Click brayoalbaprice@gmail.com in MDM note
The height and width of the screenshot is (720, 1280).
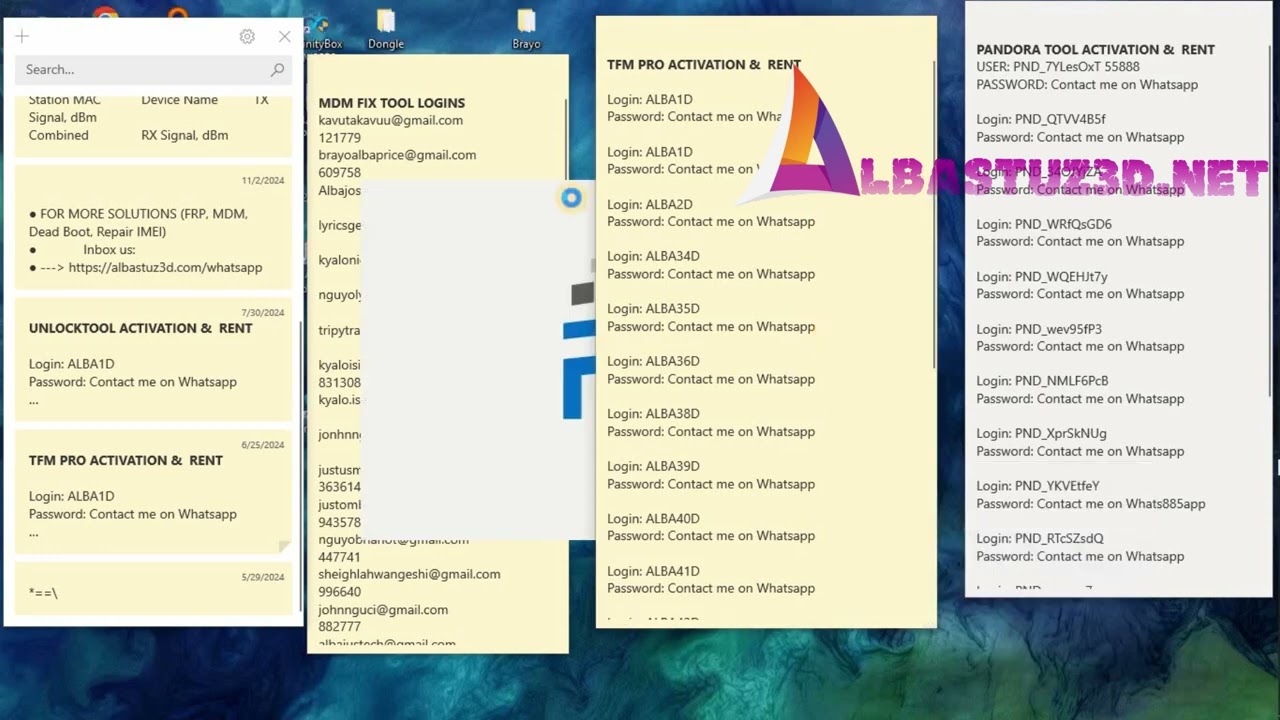click(397, 155)
